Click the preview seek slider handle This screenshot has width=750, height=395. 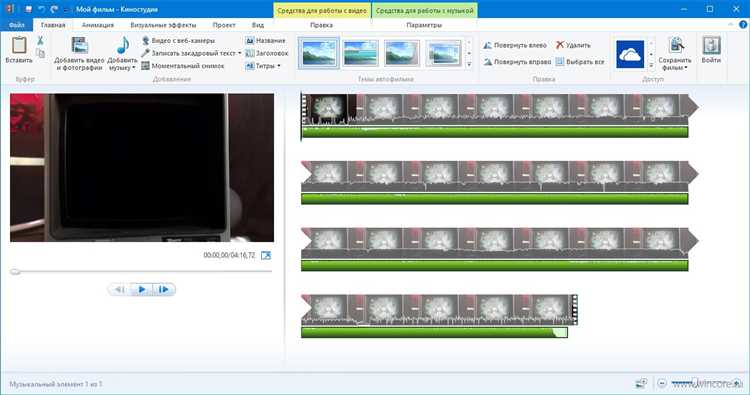[x=15, y=272]
